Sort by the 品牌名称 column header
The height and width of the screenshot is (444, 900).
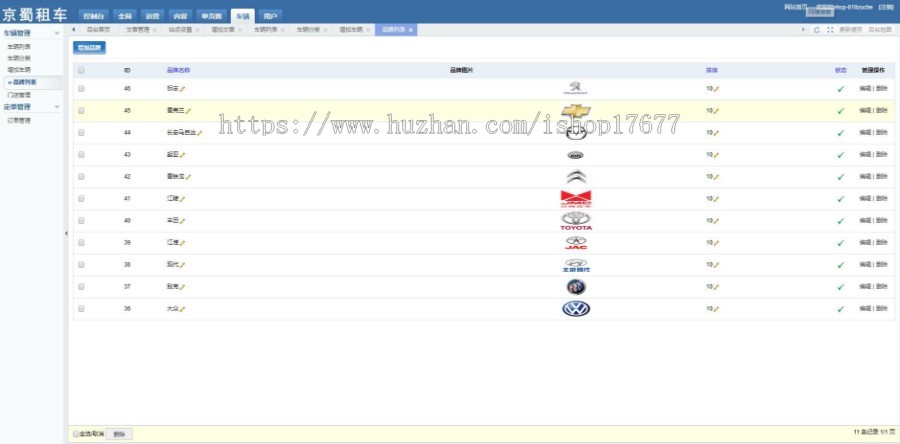[x=178, y=71]
